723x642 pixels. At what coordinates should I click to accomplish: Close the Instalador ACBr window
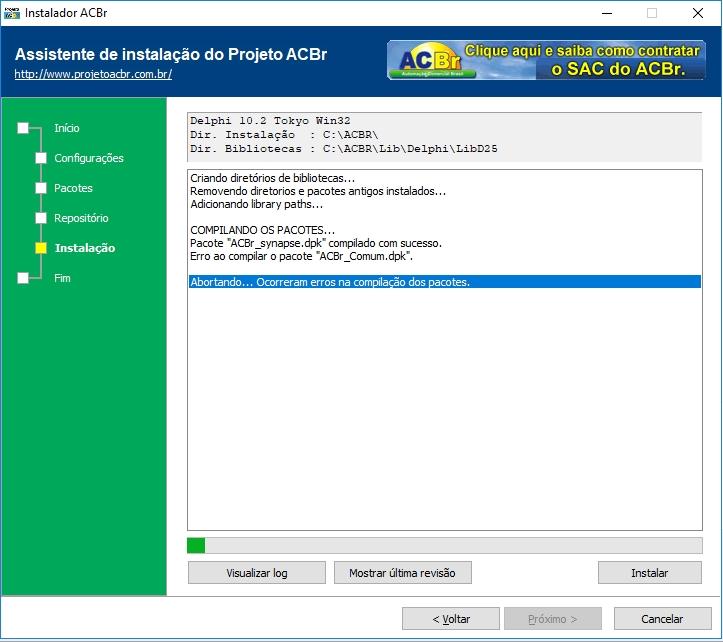coord(698,13)
